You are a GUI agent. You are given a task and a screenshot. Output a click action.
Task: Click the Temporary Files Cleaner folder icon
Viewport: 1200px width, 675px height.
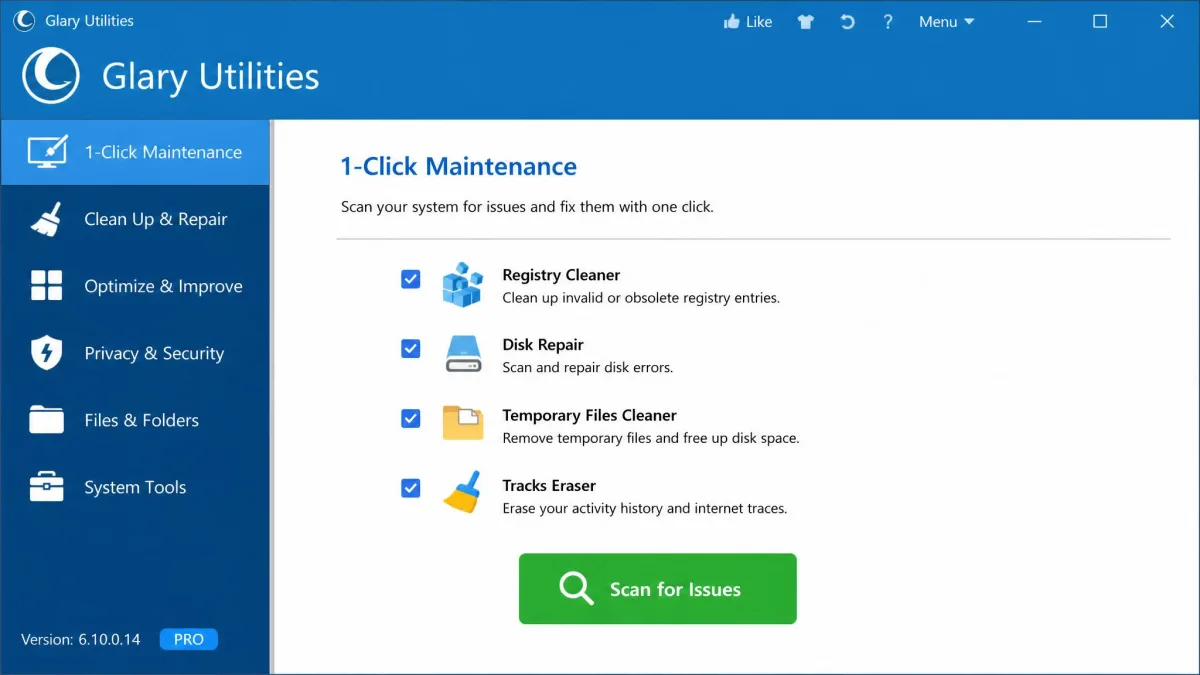(463, 423)
